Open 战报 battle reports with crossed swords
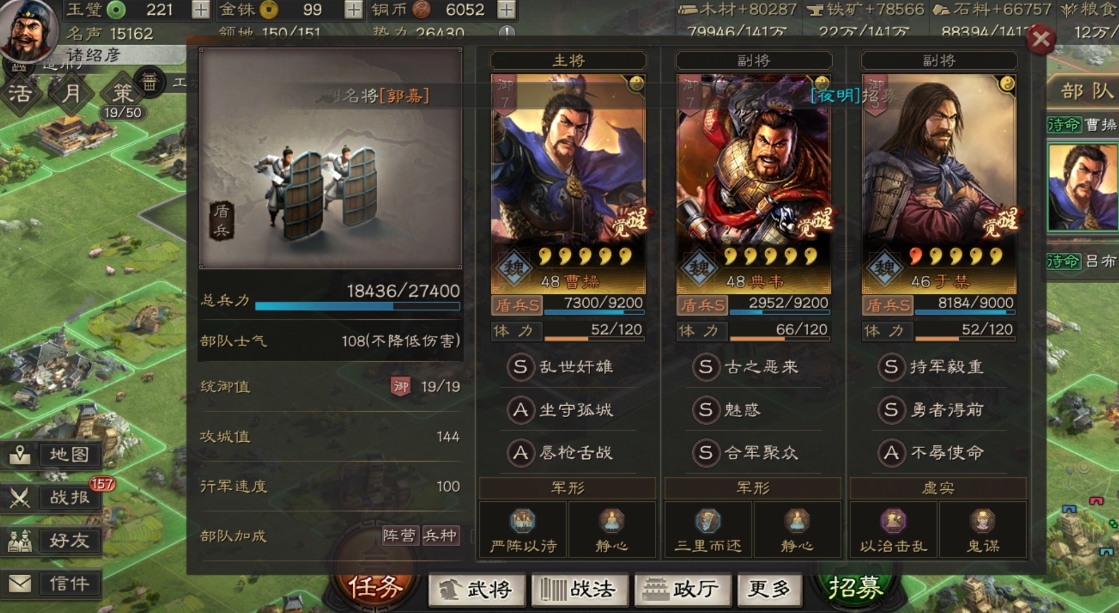 [51, 497]
